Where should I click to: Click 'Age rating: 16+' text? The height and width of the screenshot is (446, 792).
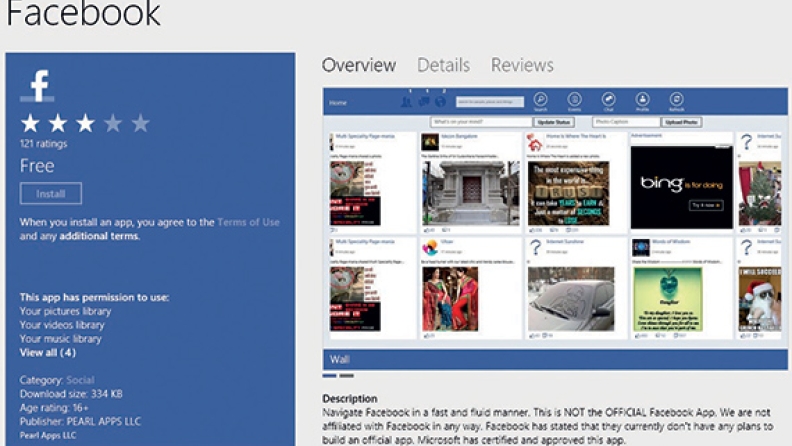(x=54, y=407)
